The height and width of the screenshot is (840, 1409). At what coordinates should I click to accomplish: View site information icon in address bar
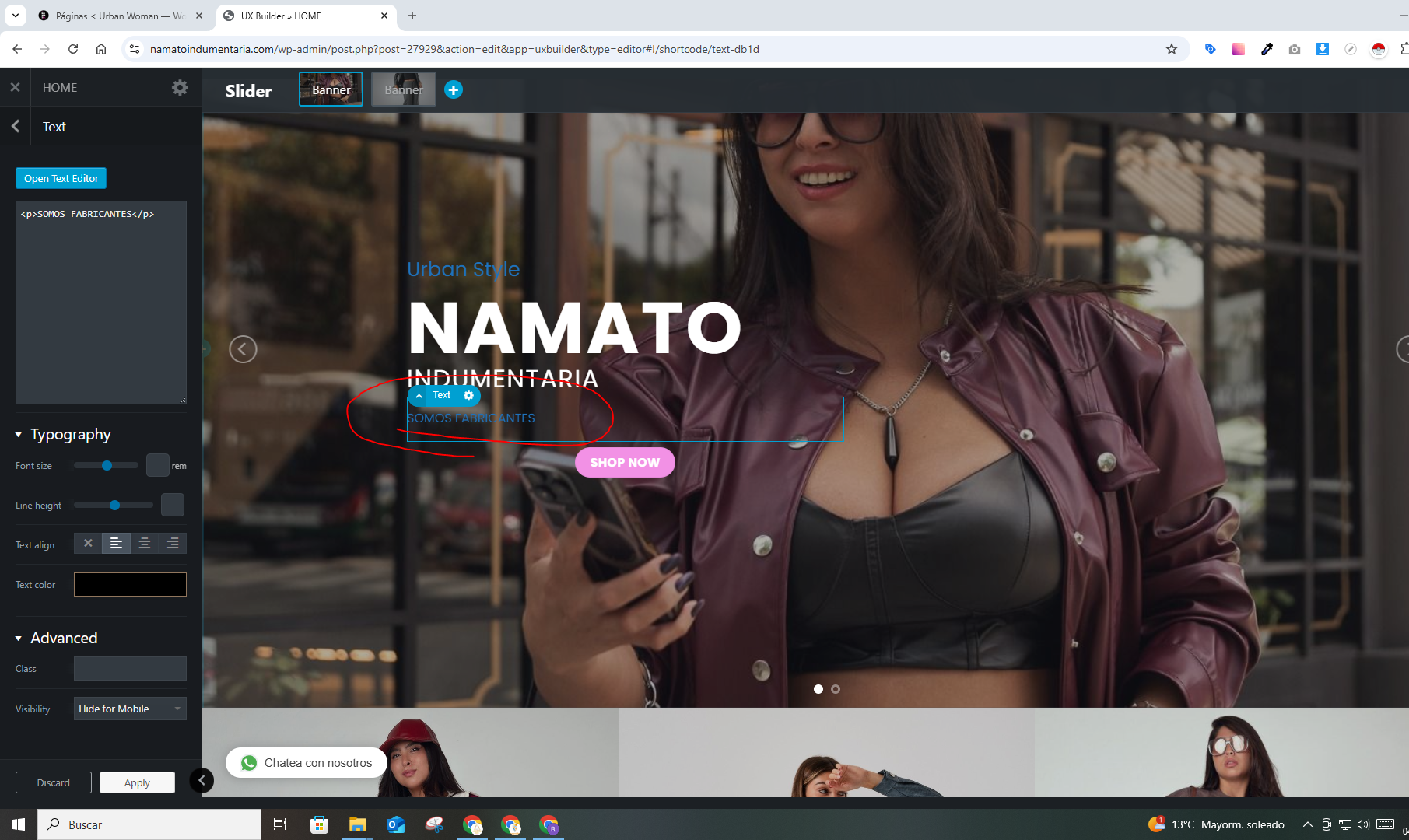135,49
